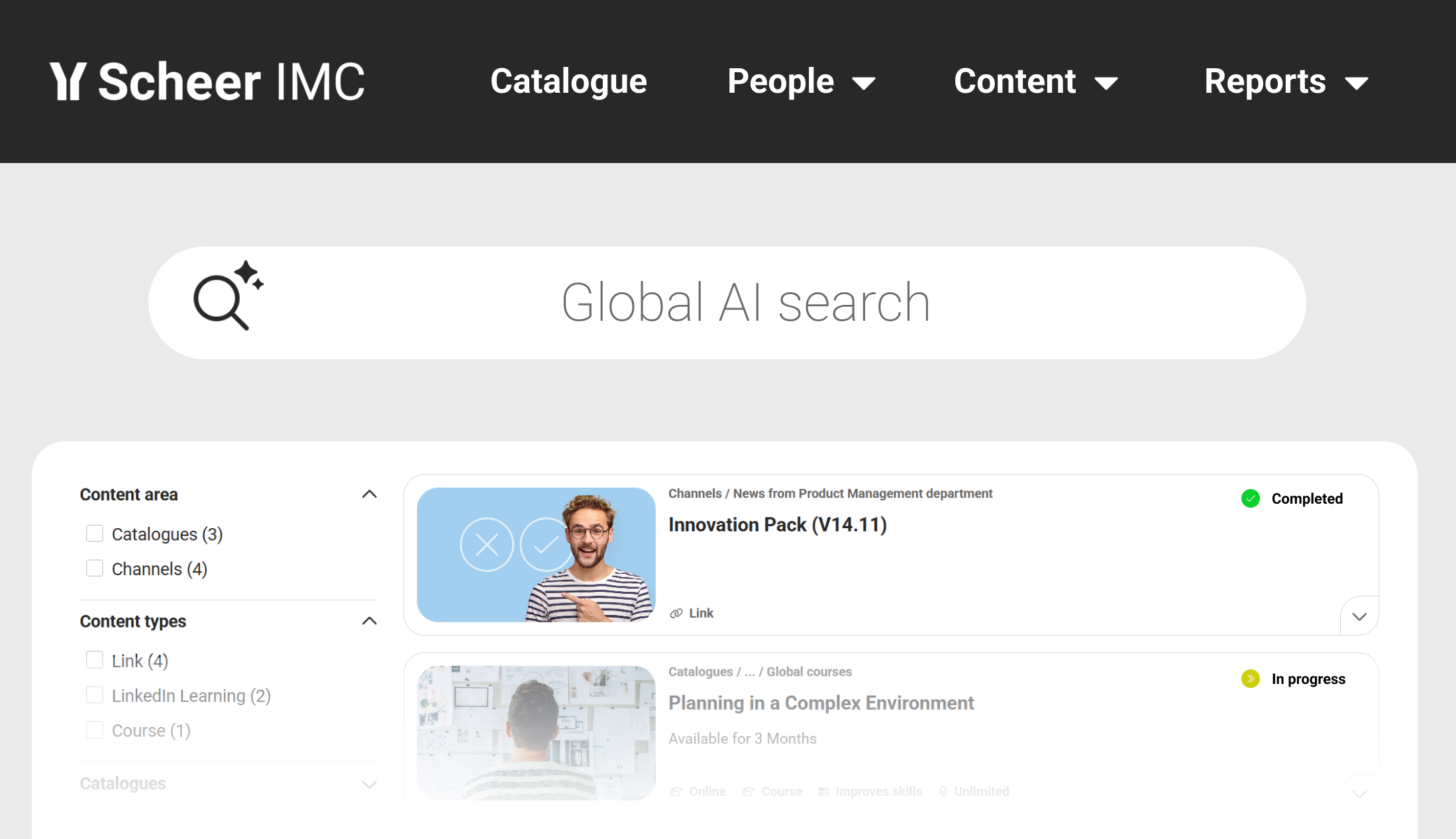Go to the Catalogue menu item
1456x839 pixels.
pos(568,82)
